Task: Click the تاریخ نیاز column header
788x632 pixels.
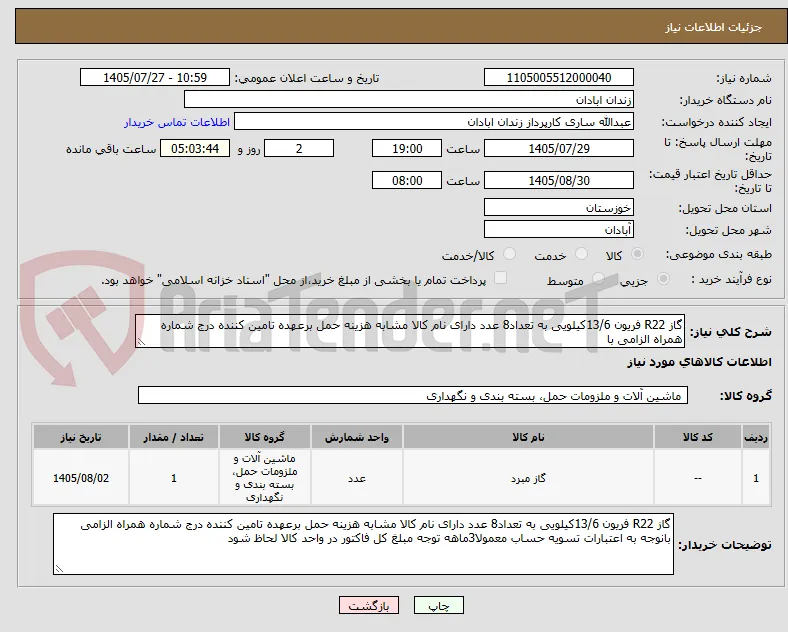Action: (81, 437)
